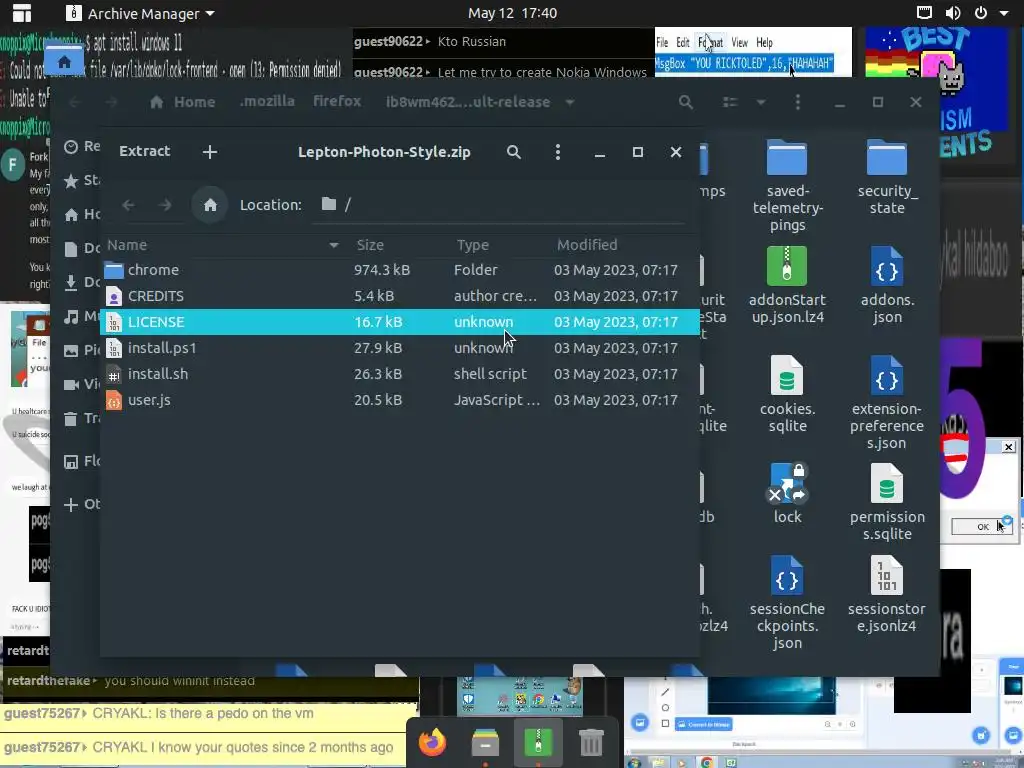
Task: Click the chrome folder icon
Action: pos(114,270)
